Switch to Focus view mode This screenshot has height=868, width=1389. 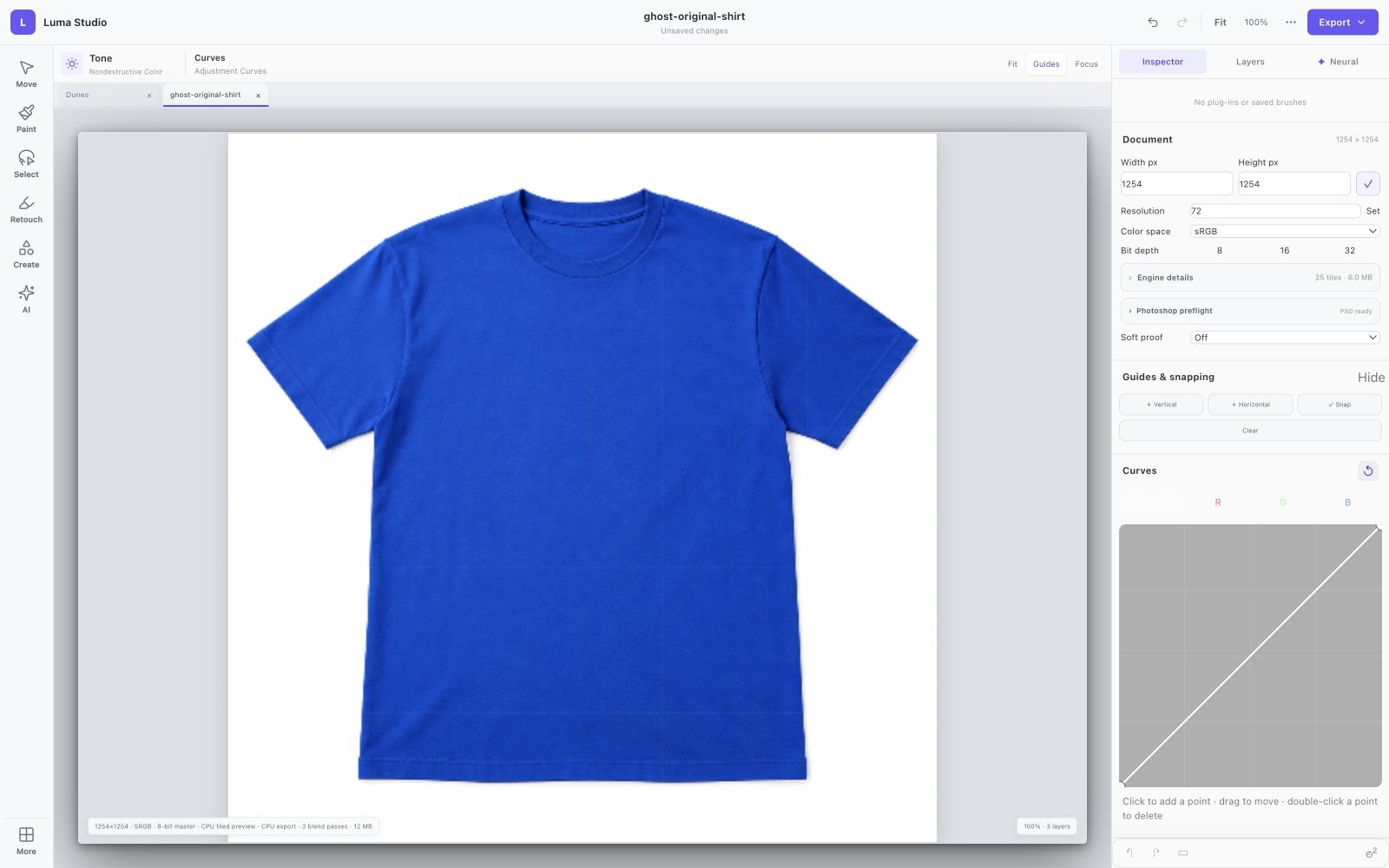[1086, 64]
